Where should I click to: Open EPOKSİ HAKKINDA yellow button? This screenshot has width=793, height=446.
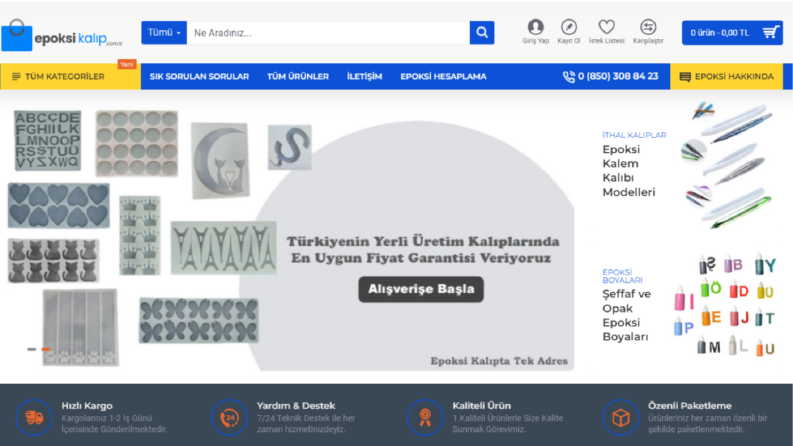point(726,76)
